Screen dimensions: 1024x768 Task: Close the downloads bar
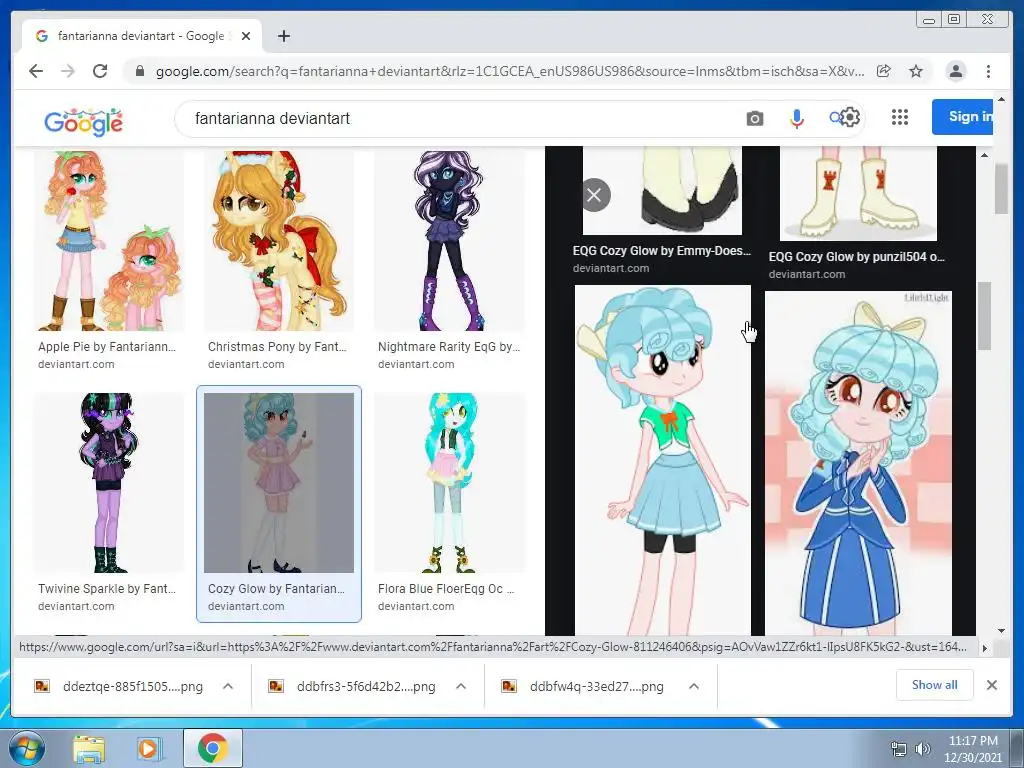coord(991,685)
